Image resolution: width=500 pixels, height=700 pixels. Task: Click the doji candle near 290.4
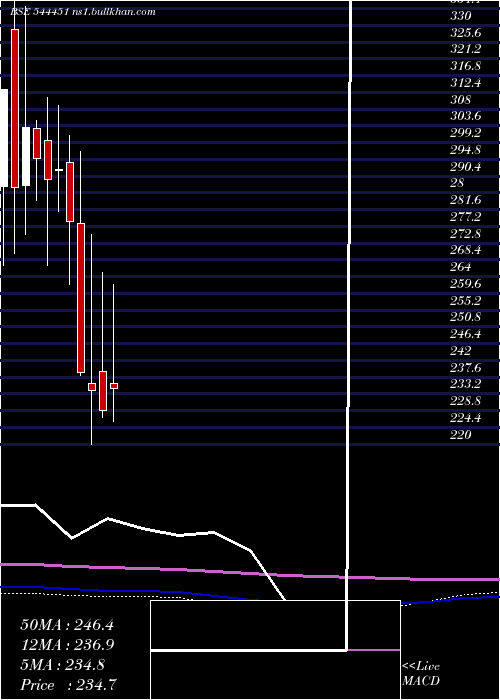(59, 170)
